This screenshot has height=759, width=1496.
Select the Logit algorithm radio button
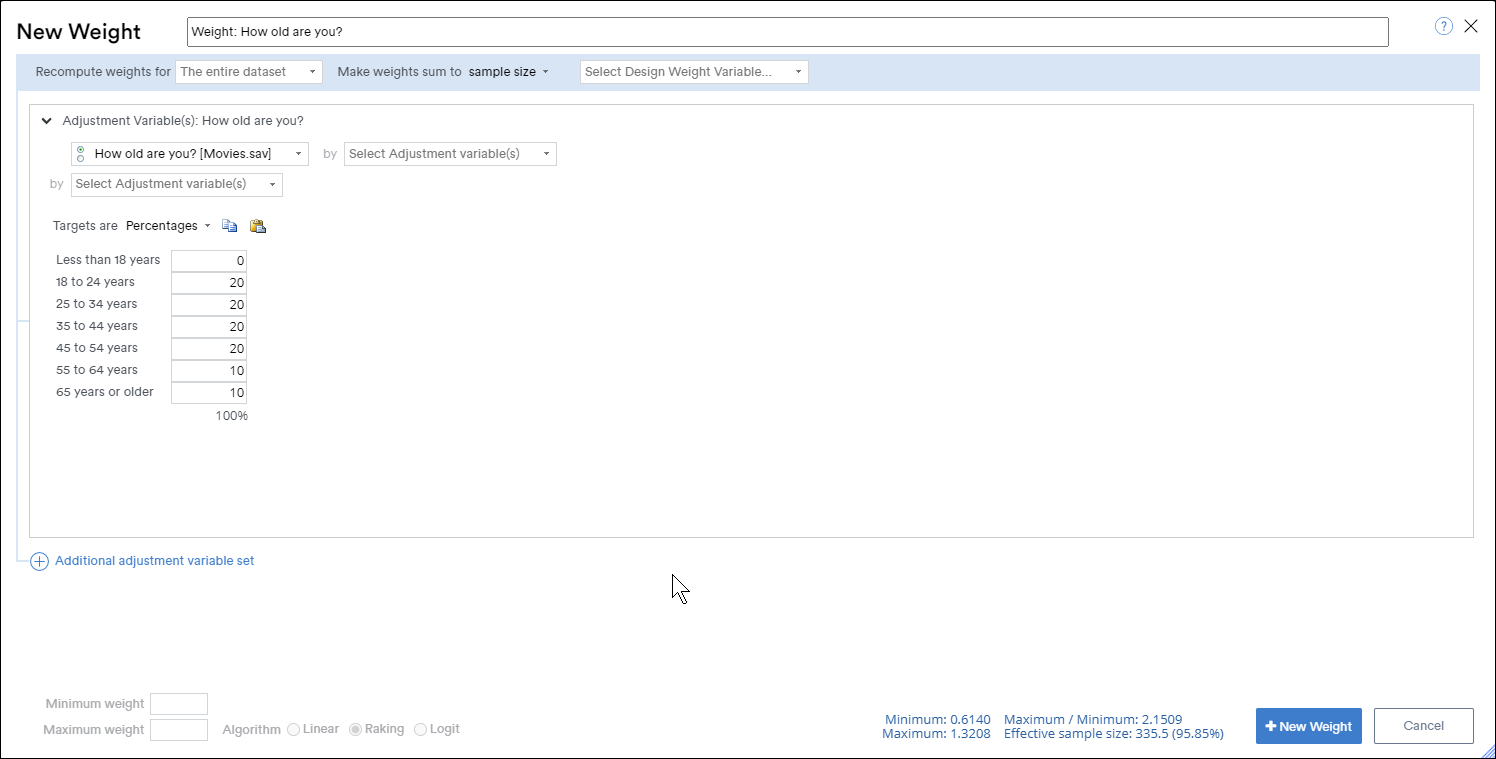420,729
